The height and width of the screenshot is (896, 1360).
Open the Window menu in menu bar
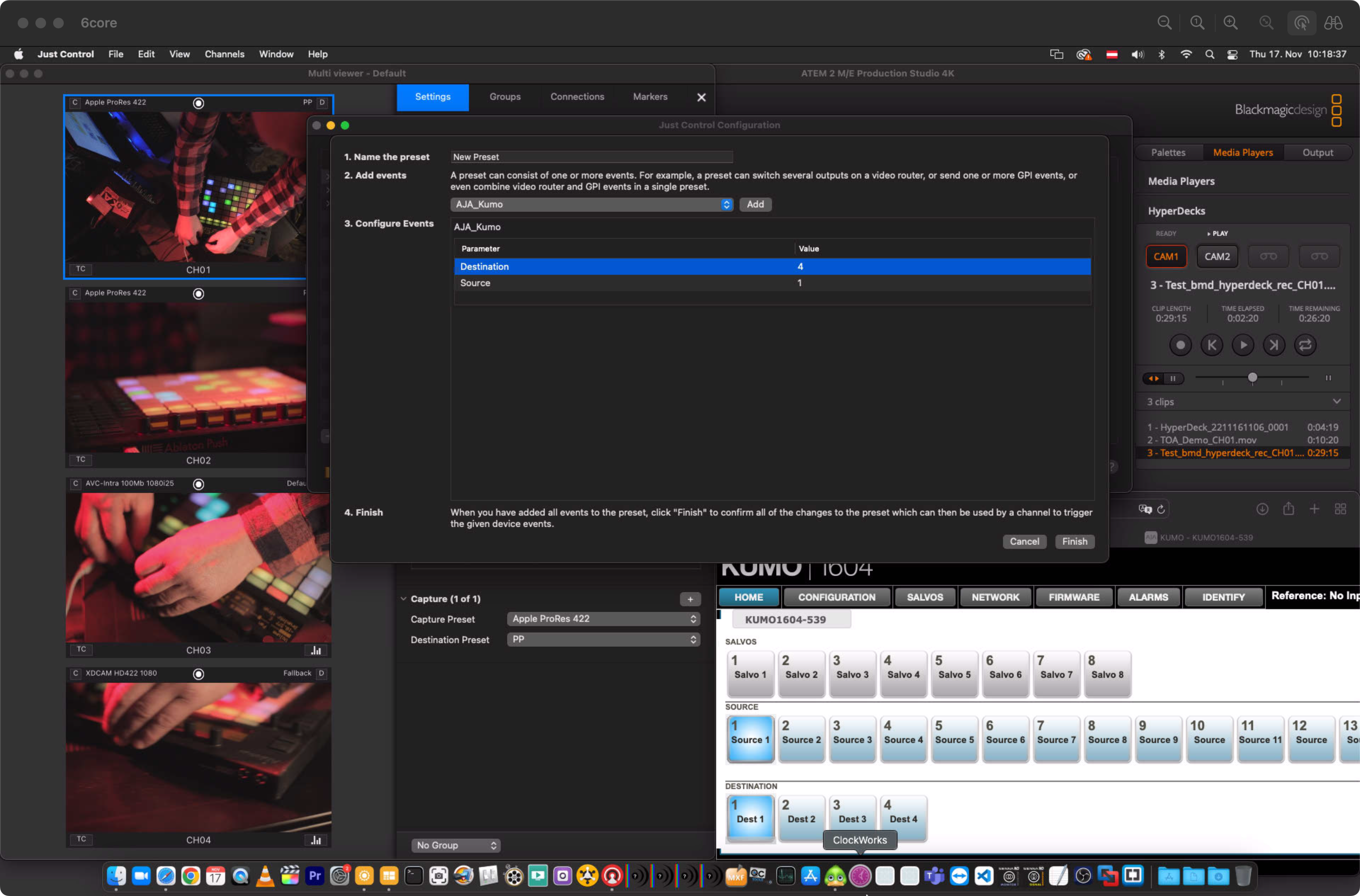tap(276, 54)
